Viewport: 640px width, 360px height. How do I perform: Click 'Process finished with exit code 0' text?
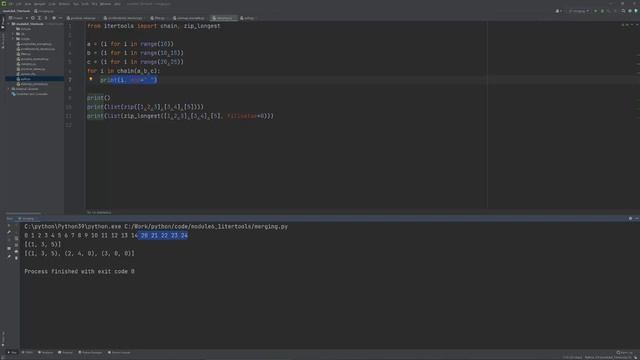click(79, 271)
